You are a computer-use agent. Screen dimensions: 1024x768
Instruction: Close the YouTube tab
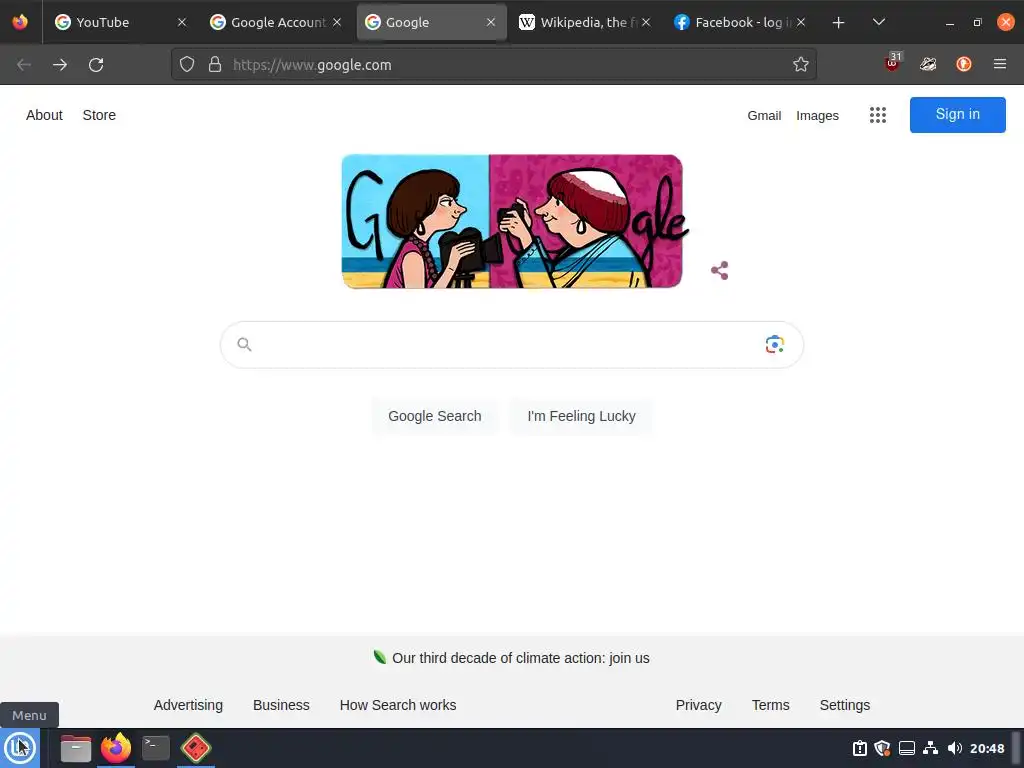(x=182, y=22)
